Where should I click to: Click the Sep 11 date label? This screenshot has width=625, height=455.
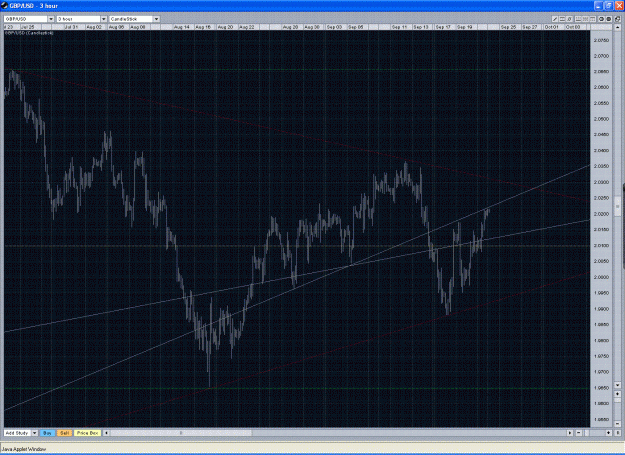tap(399, 27)
